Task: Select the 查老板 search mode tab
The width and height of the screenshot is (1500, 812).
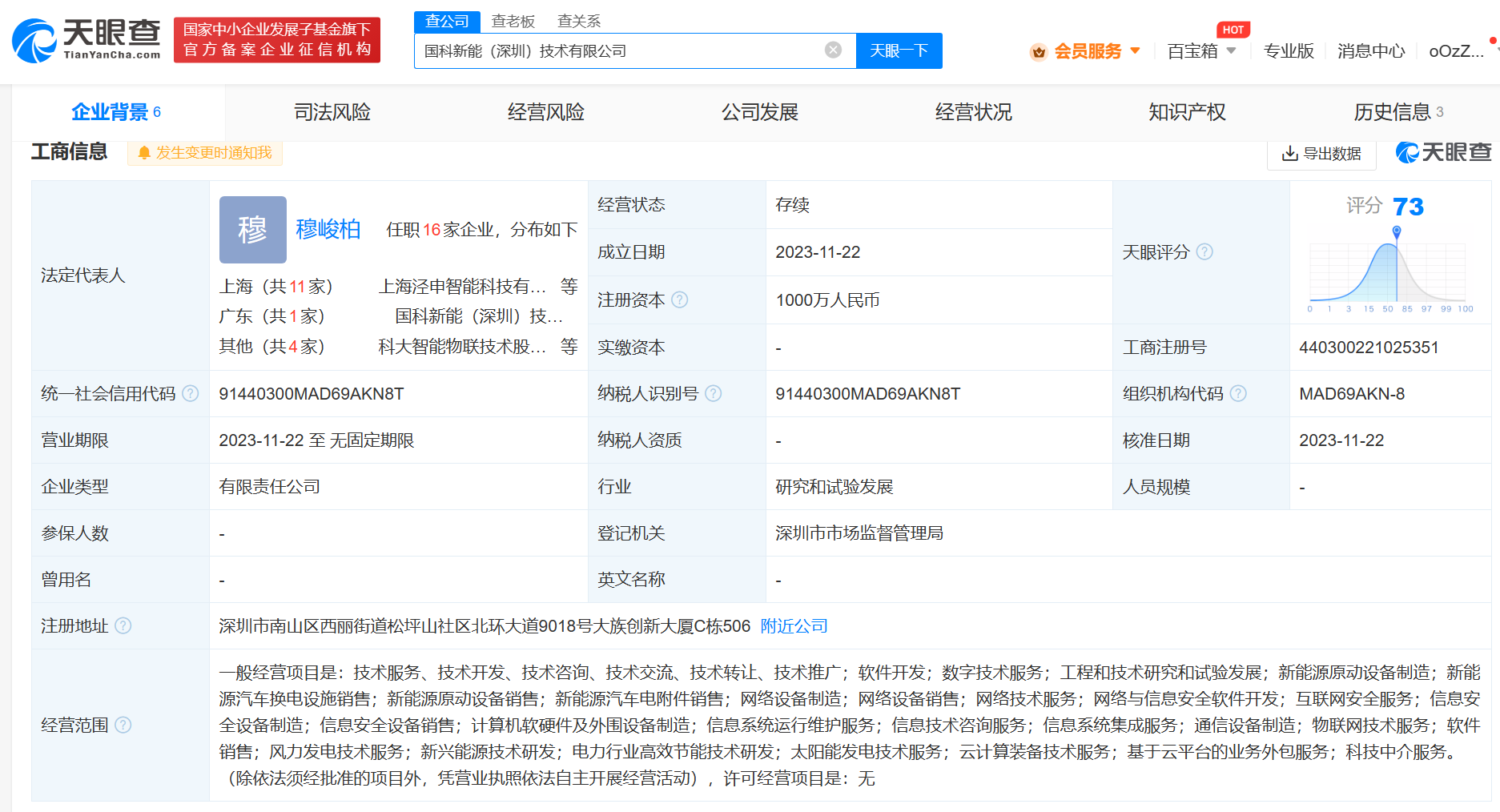Action: (513, 22)
